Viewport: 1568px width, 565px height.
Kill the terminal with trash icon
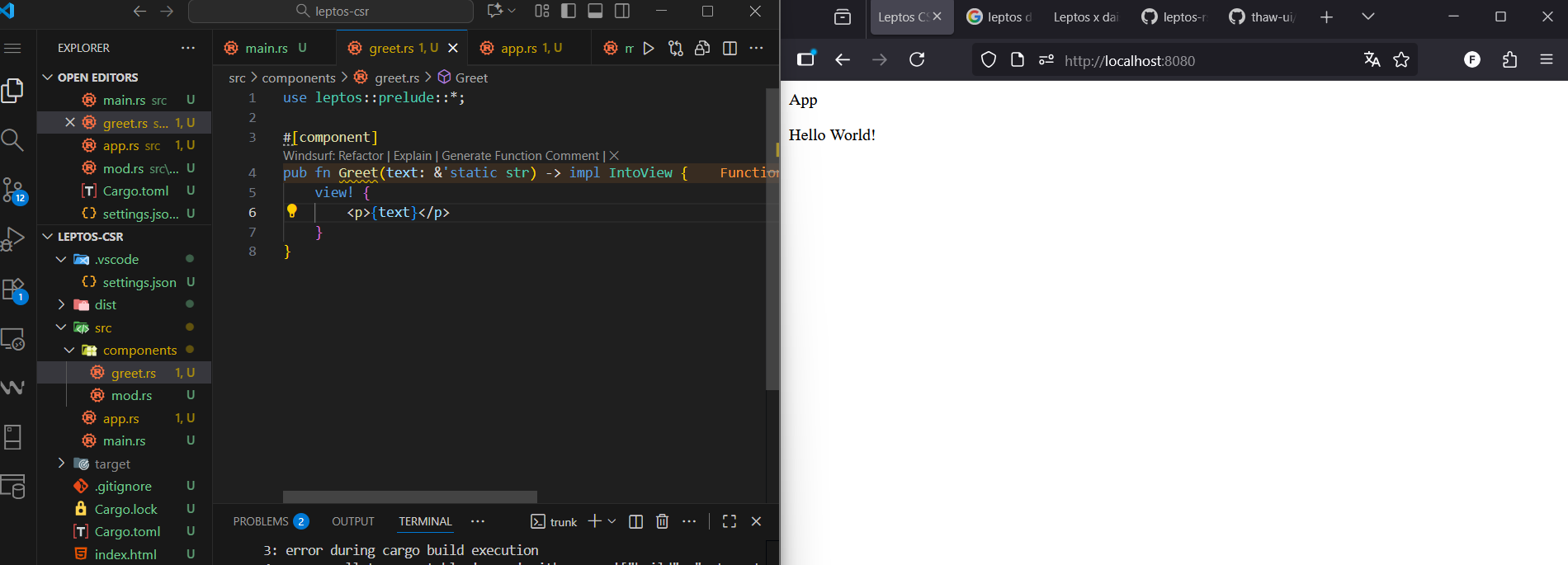tap(662, 521)
